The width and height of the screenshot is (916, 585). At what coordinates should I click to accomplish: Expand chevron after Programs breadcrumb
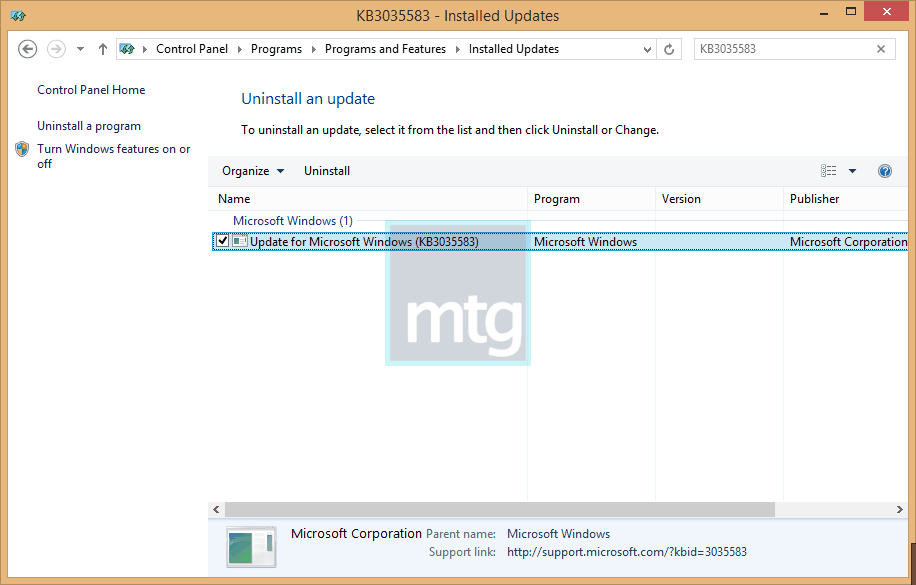314,49
